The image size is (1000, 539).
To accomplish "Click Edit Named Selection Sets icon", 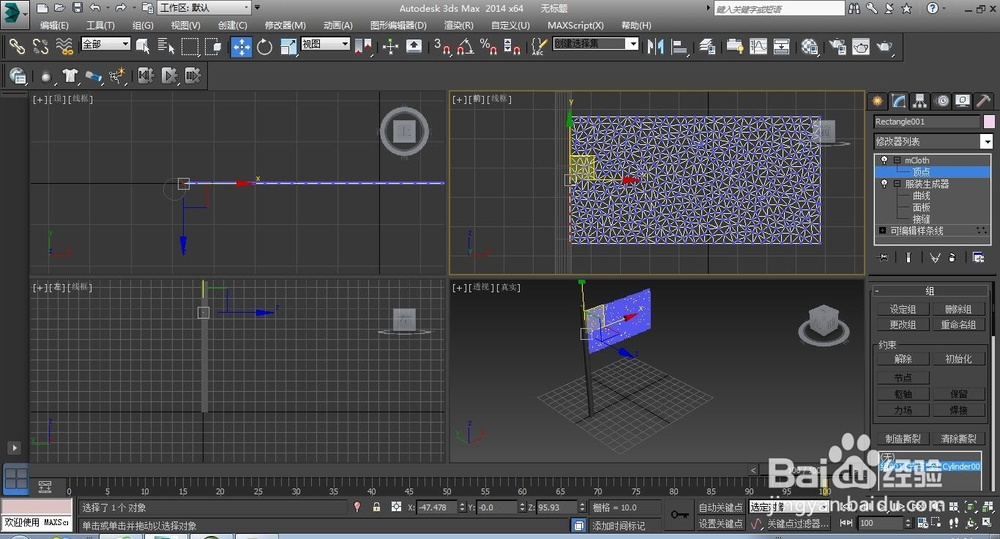I will pos(539,46).
